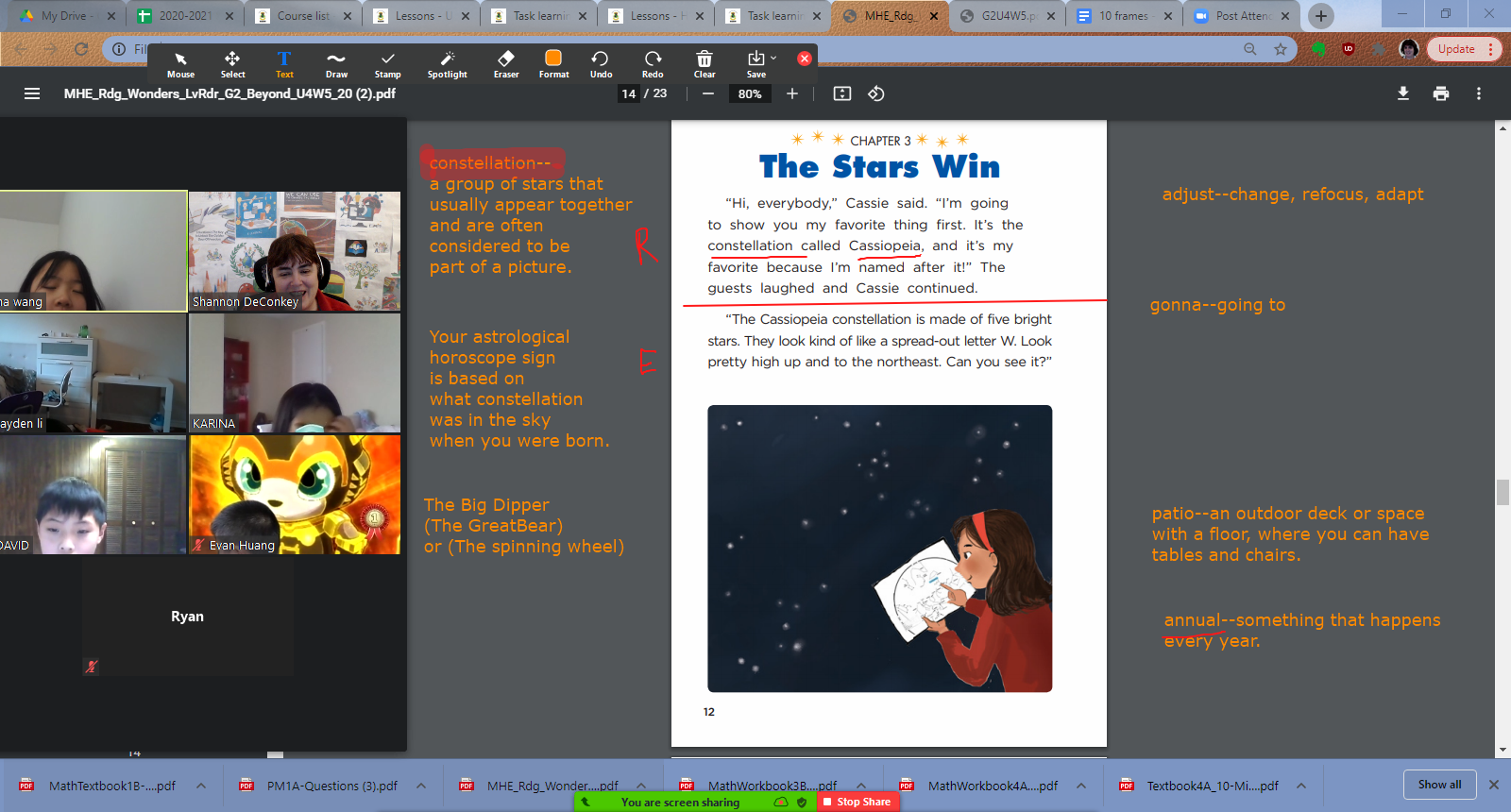Zoom out the PDF with minus button
The height and width of the screenshot is (812, 1511).
(x=708, y=93)
